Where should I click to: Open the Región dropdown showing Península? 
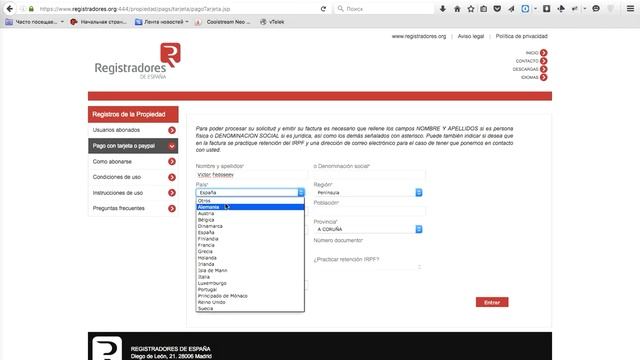click(x=368, y=192)
